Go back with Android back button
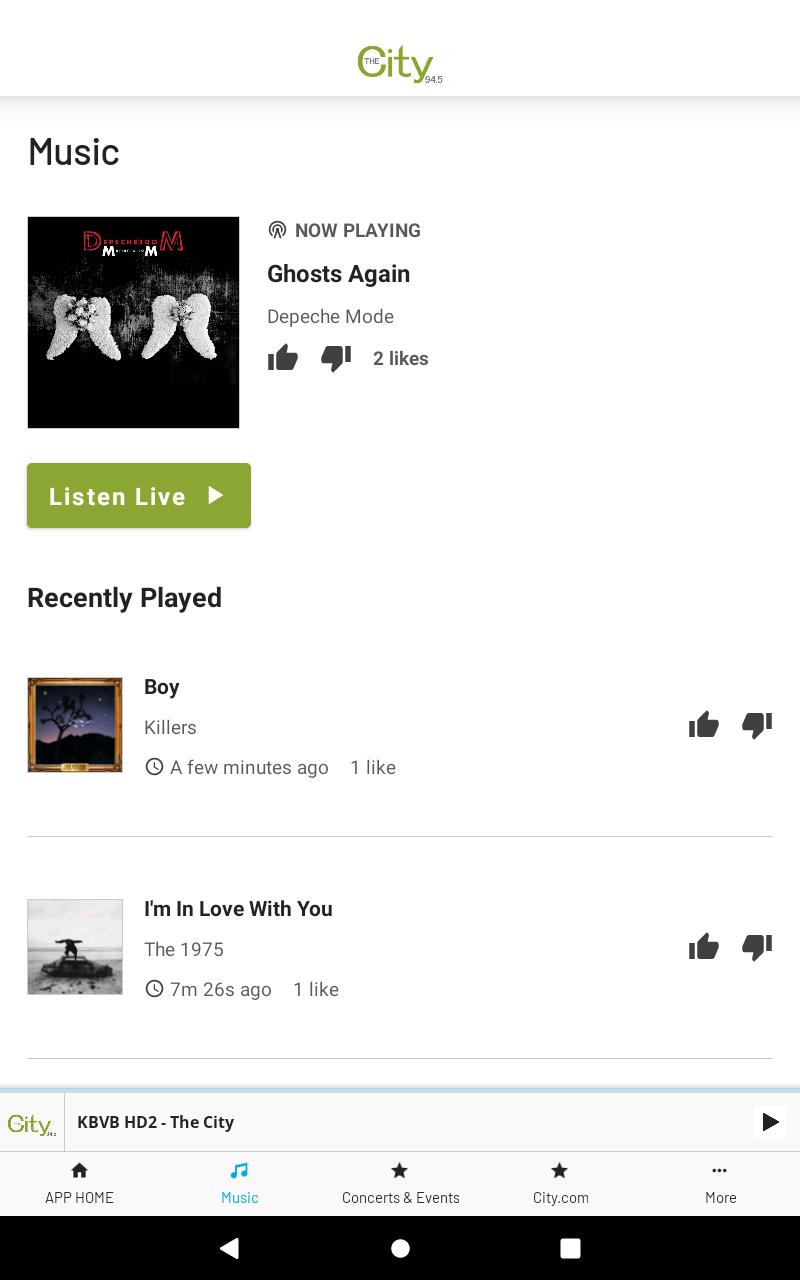 pos(229,1248)
